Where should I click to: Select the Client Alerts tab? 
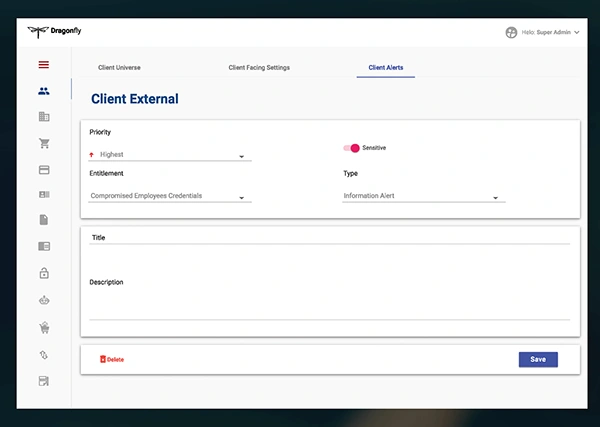pos(386,68)
